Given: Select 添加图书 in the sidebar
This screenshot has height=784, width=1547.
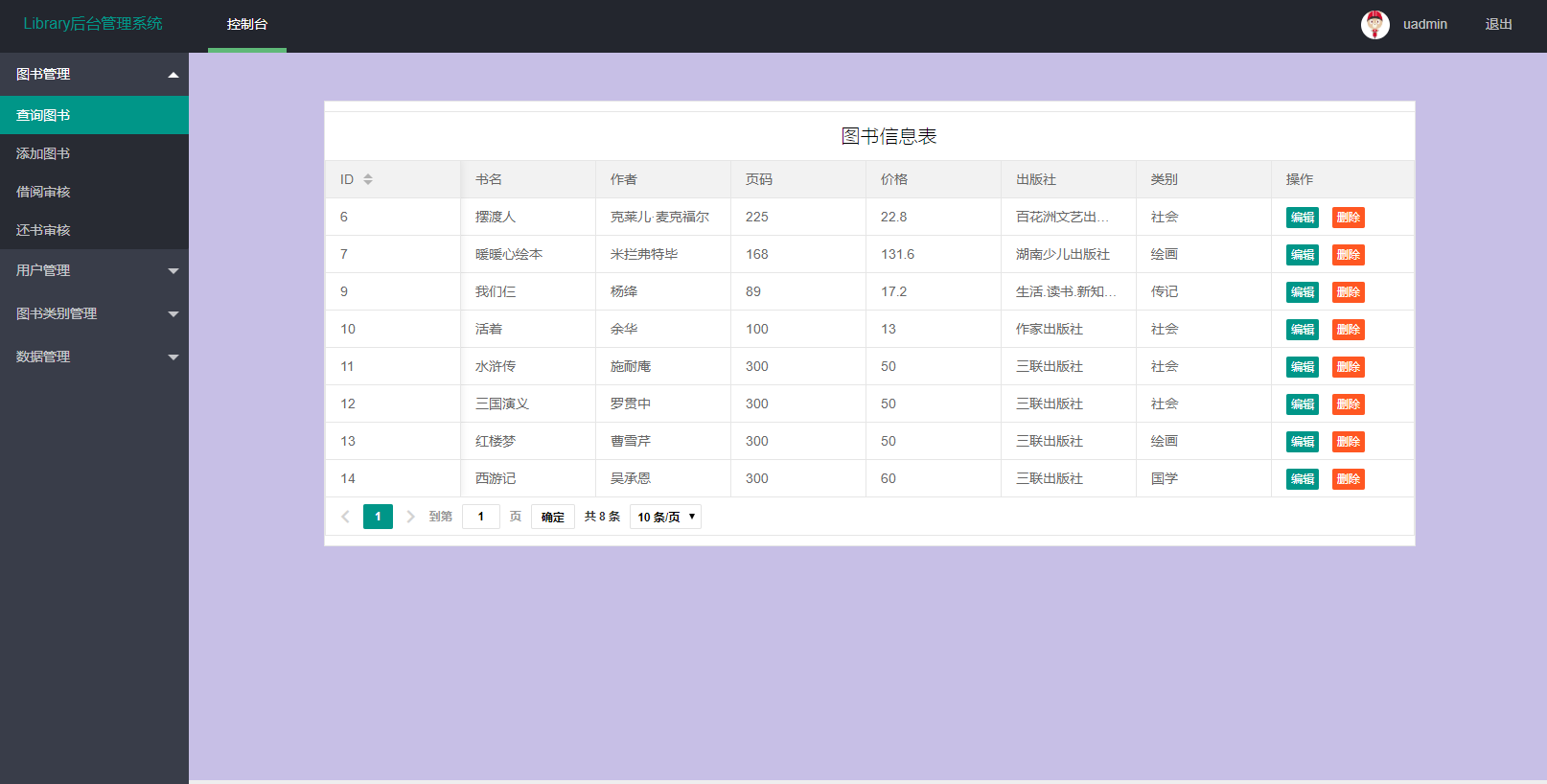Looking at the screenshot, I should (x=94, y=153).
